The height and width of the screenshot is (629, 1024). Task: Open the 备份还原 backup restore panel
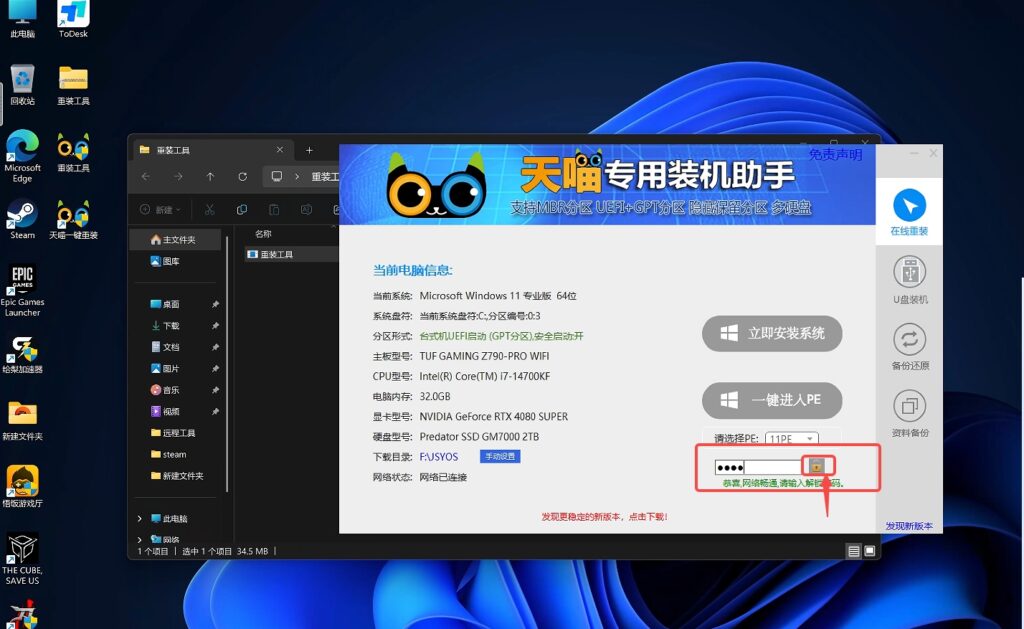pyautogui.click(x=909, y=347)
